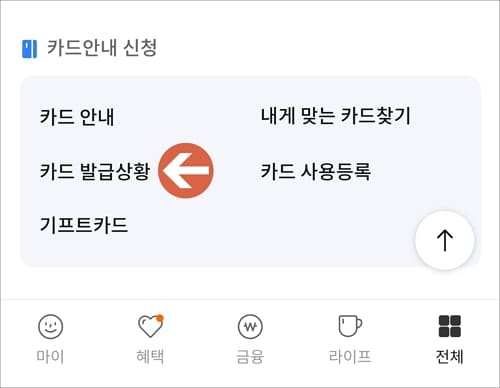Switch to the 혜택 tab label
Viewport: 500px width, 388px height.
point(150,356)
